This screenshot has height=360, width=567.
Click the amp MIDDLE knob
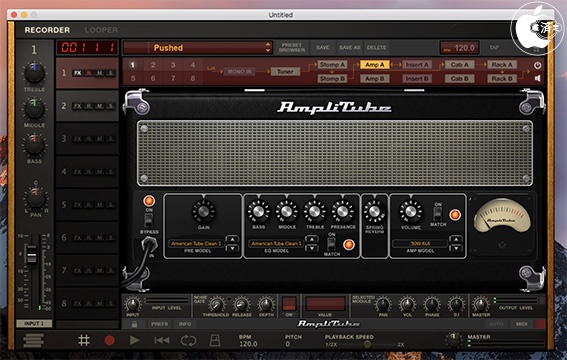click(x=286, y=211)
